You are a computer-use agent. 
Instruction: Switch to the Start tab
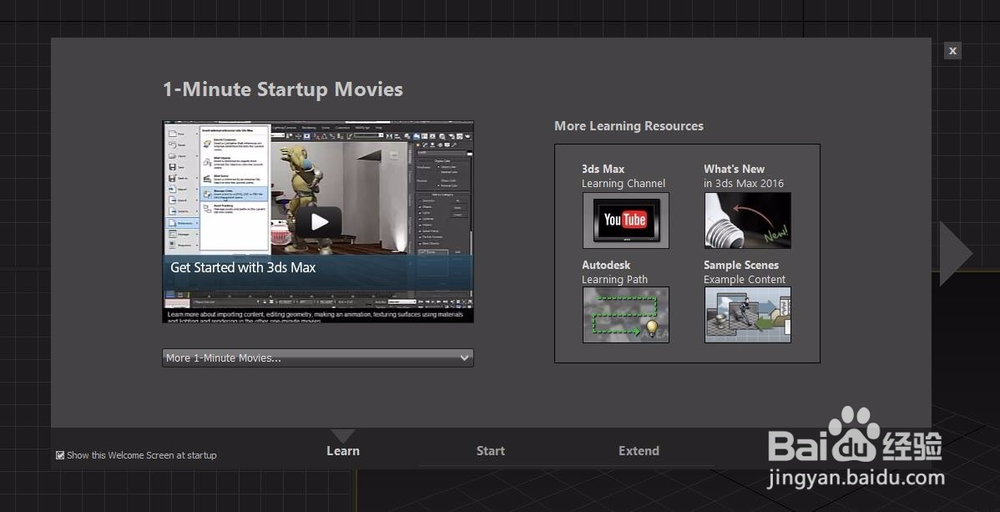tap(490, 451)
